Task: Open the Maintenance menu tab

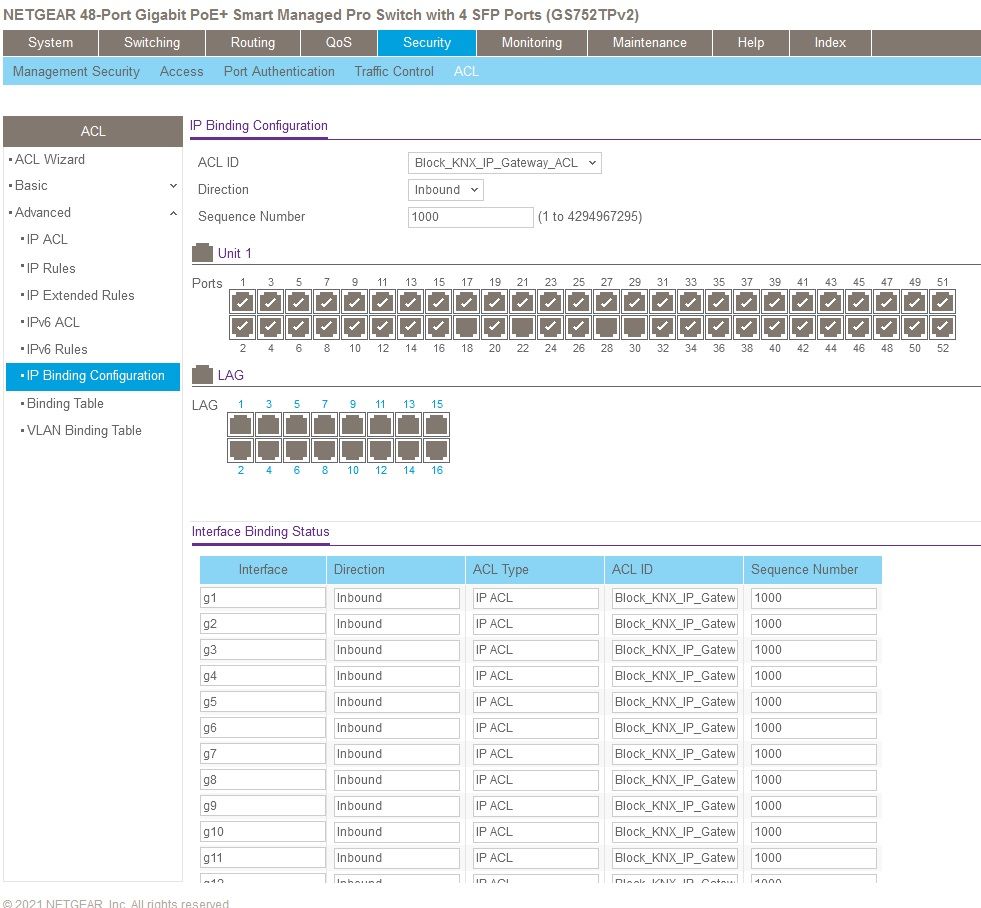Action: pos(649,43)
